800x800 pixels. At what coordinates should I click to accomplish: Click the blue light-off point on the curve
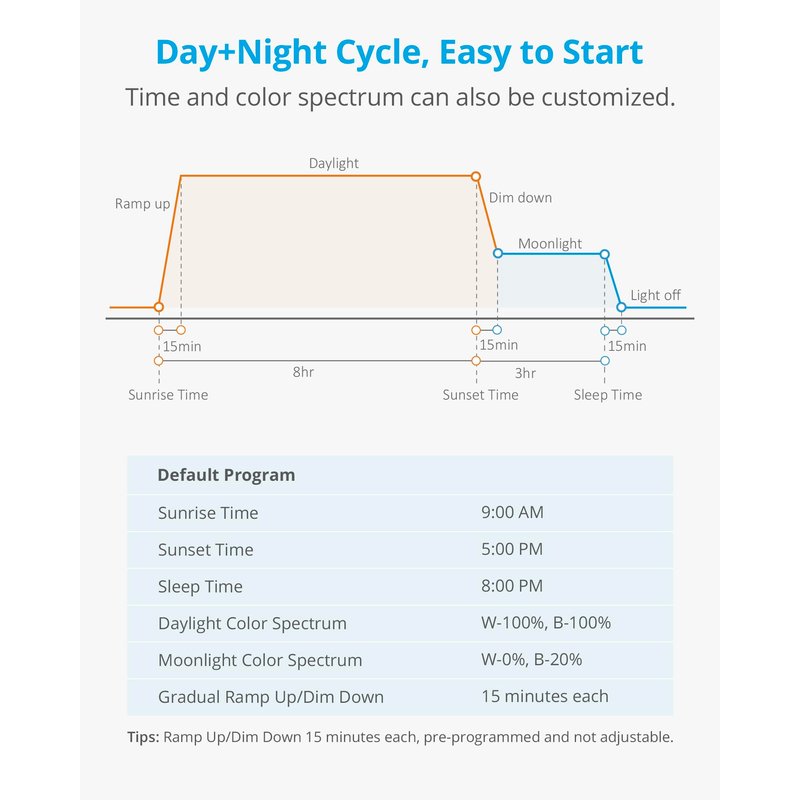(621, 307)
